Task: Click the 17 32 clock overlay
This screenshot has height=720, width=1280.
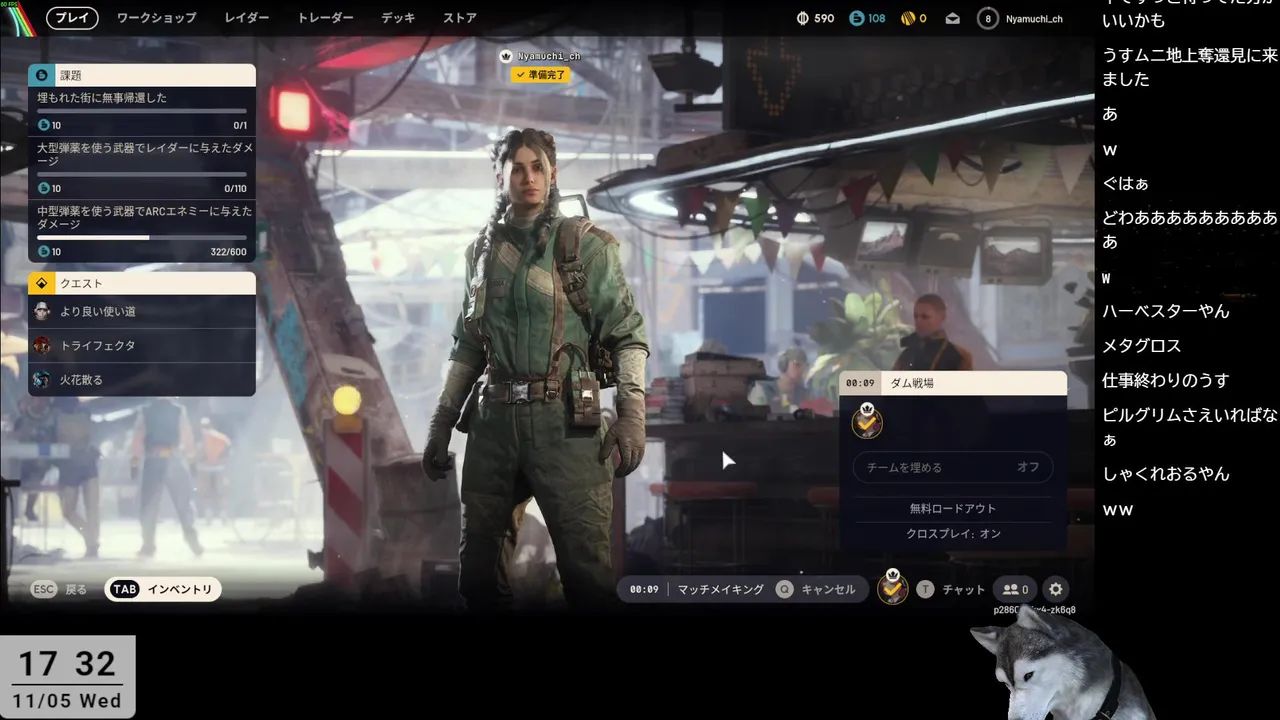Action: tap(67, 663)
